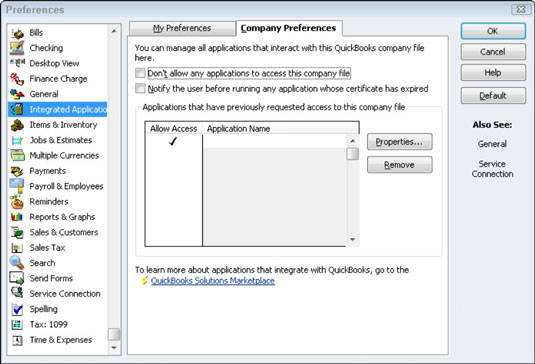Viewport: 535px width, 364px height.
Task: Open the Time & Expenses icon
Action: [x=17, y=340]
